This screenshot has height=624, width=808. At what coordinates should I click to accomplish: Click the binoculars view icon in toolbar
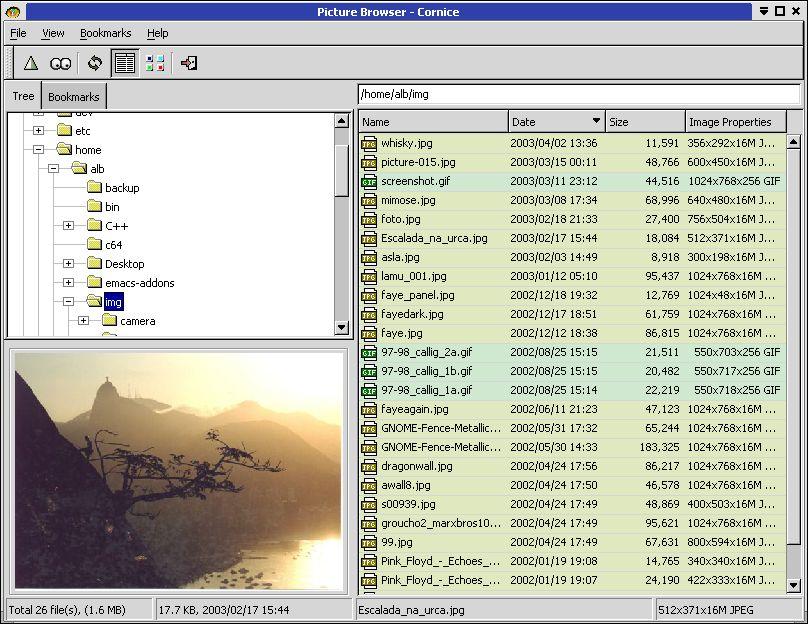click(60, 63)
